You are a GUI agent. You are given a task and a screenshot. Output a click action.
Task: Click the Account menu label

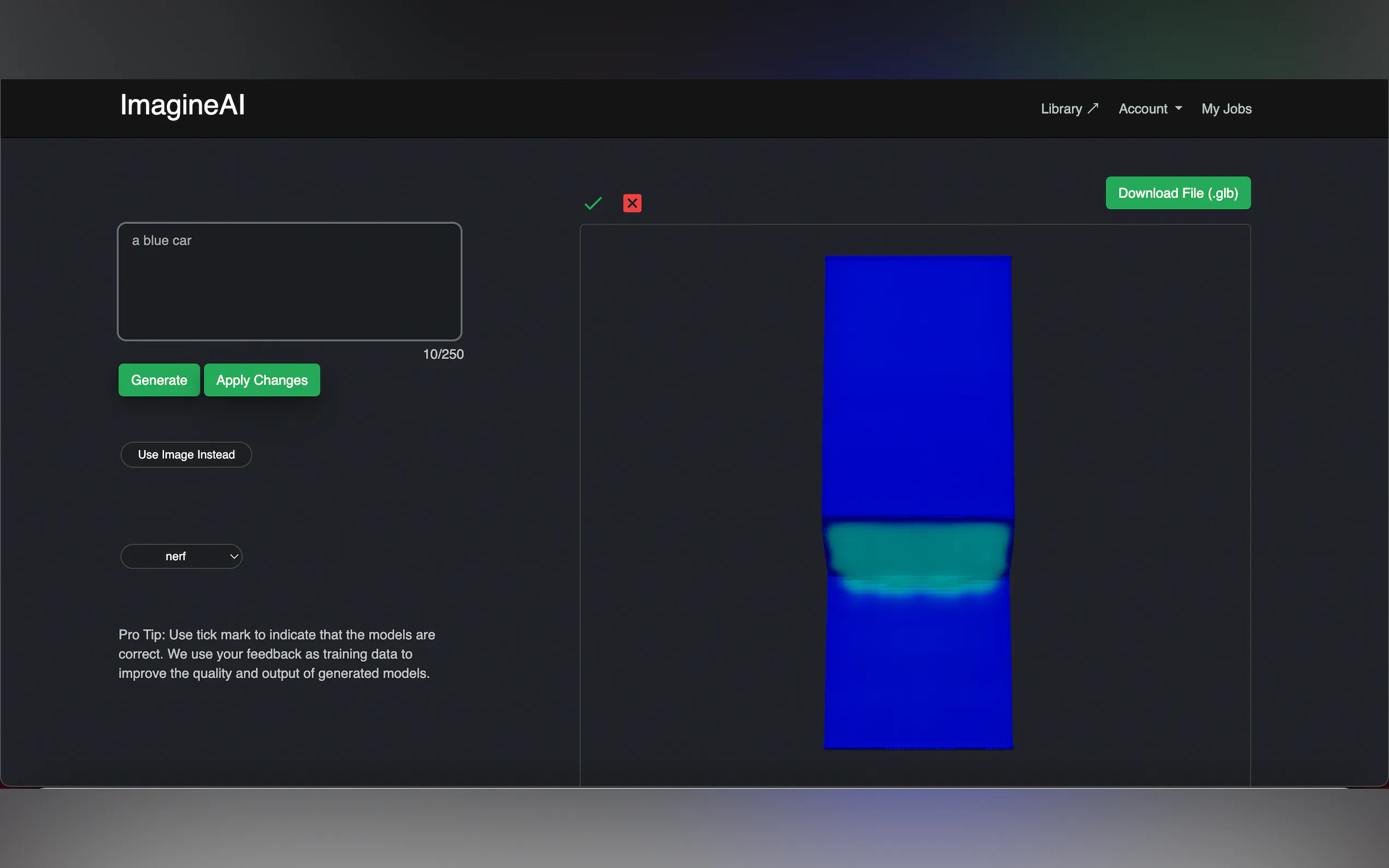click(x=1143, y=108)
